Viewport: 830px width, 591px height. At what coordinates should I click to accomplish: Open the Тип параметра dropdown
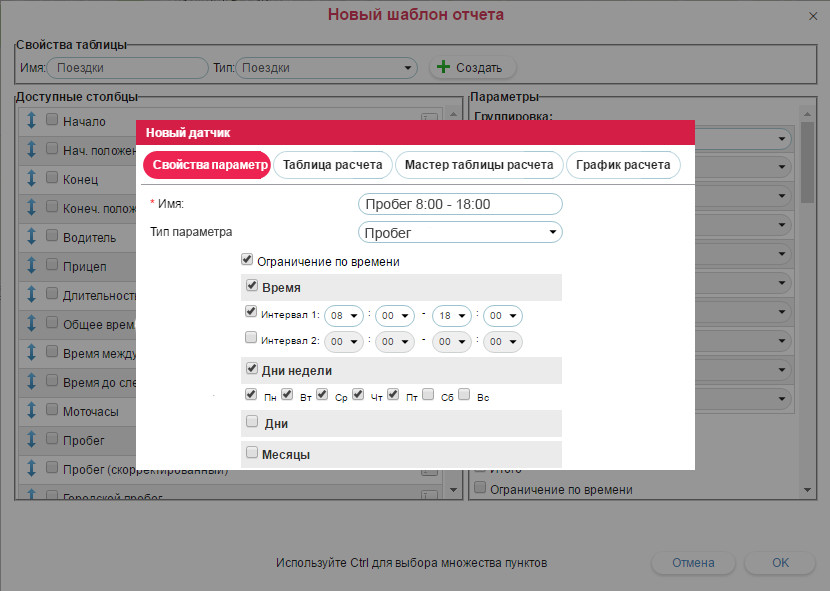click(x=460, y=233)
